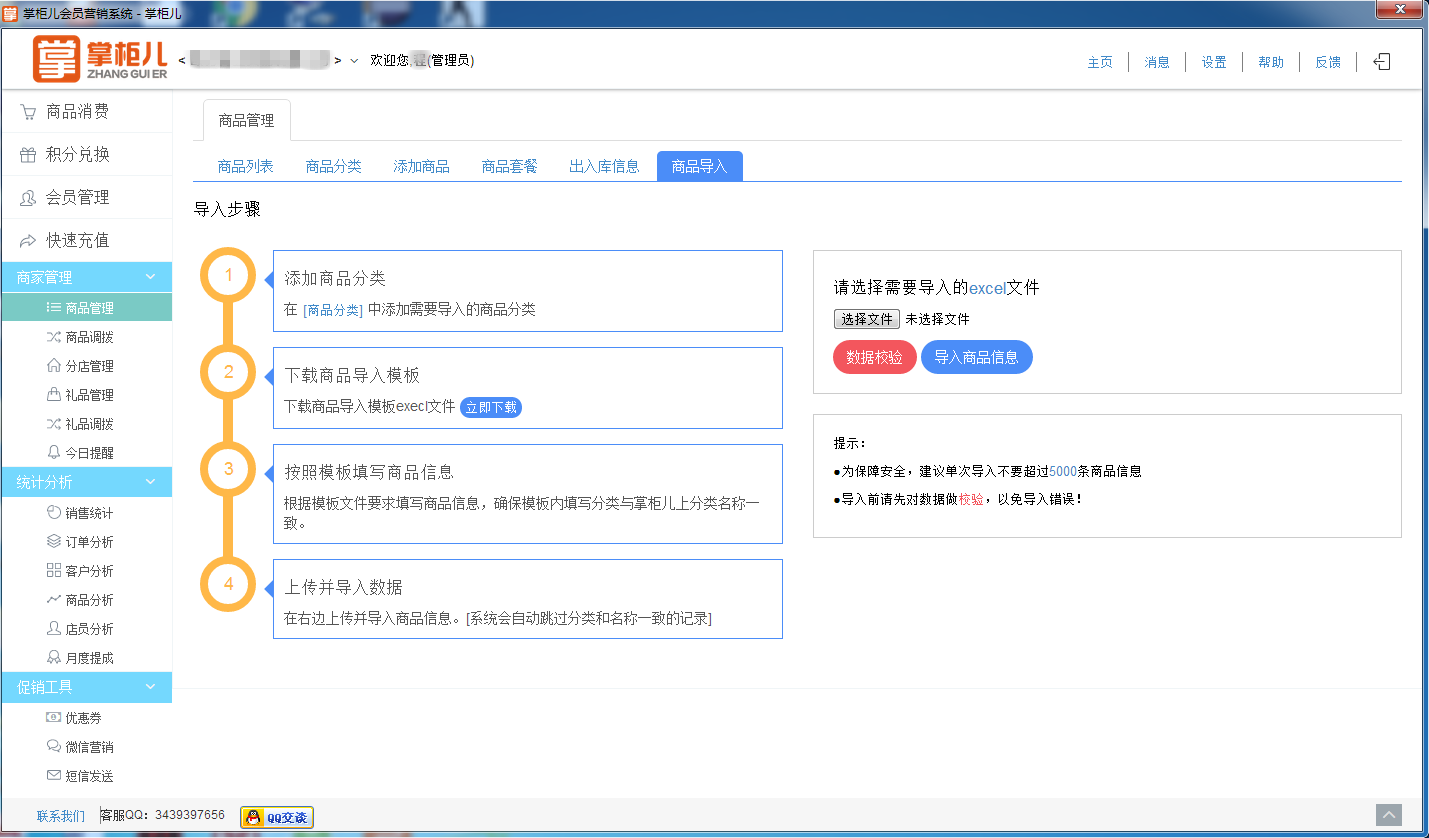Open 商品消费 in the sidebar
The width and height of the screenshot is (1429, 838).
tap(87, 112)
